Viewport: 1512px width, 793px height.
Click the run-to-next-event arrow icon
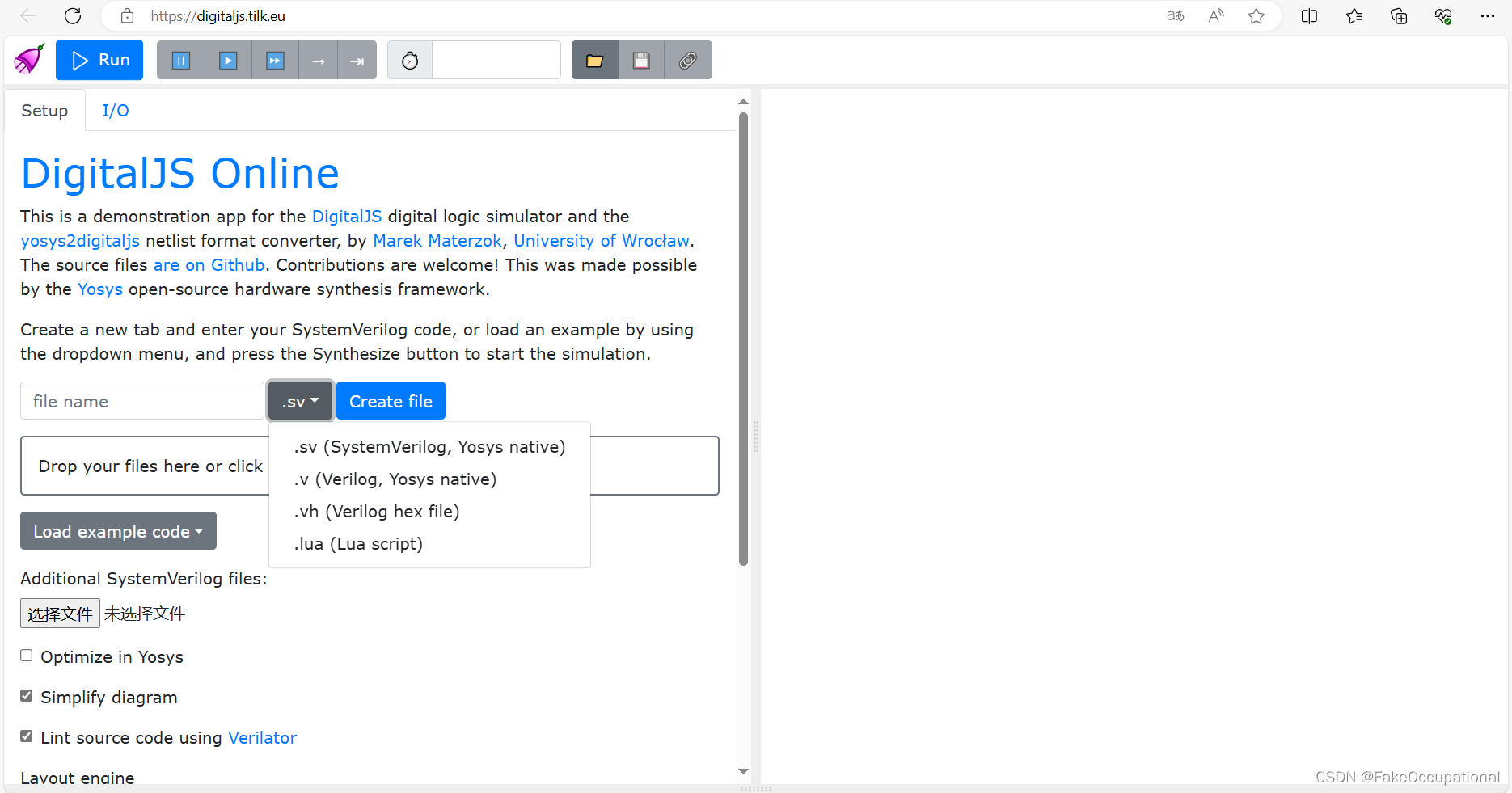357,60
